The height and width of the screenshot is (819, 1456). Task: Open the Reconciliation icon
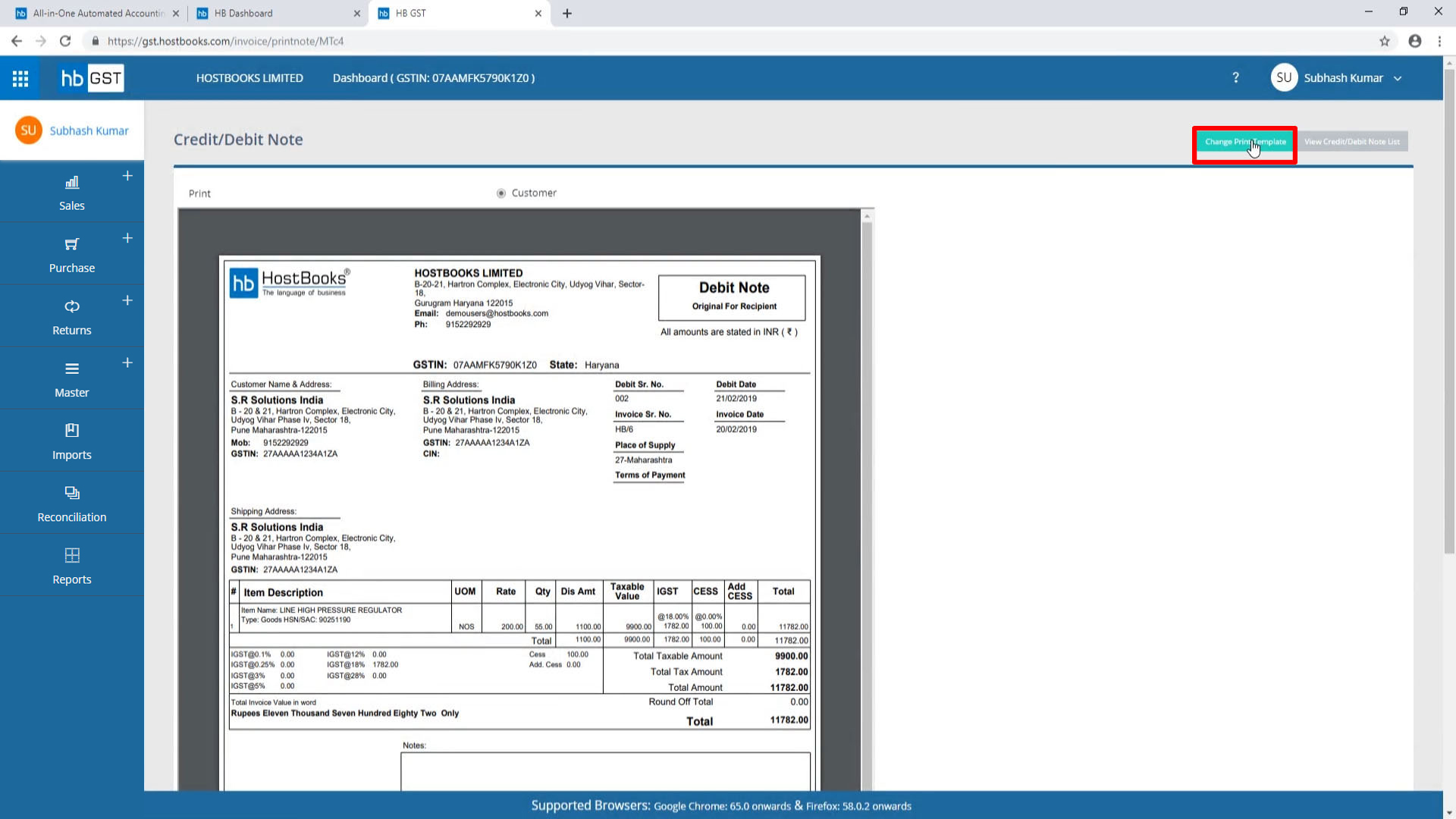tap(72, 493)
